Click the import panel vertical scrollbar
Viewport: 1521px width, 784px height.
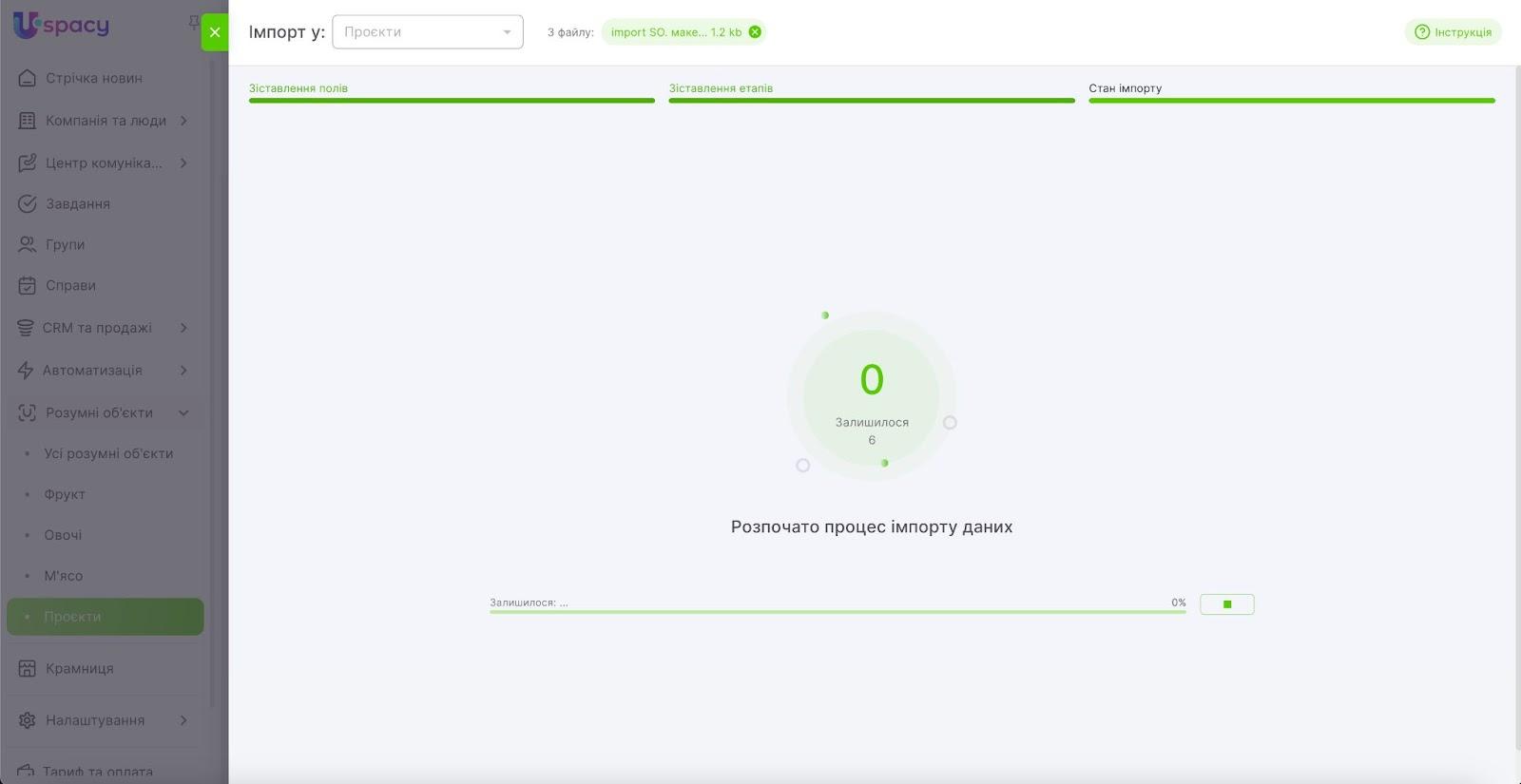point(1517,407)
